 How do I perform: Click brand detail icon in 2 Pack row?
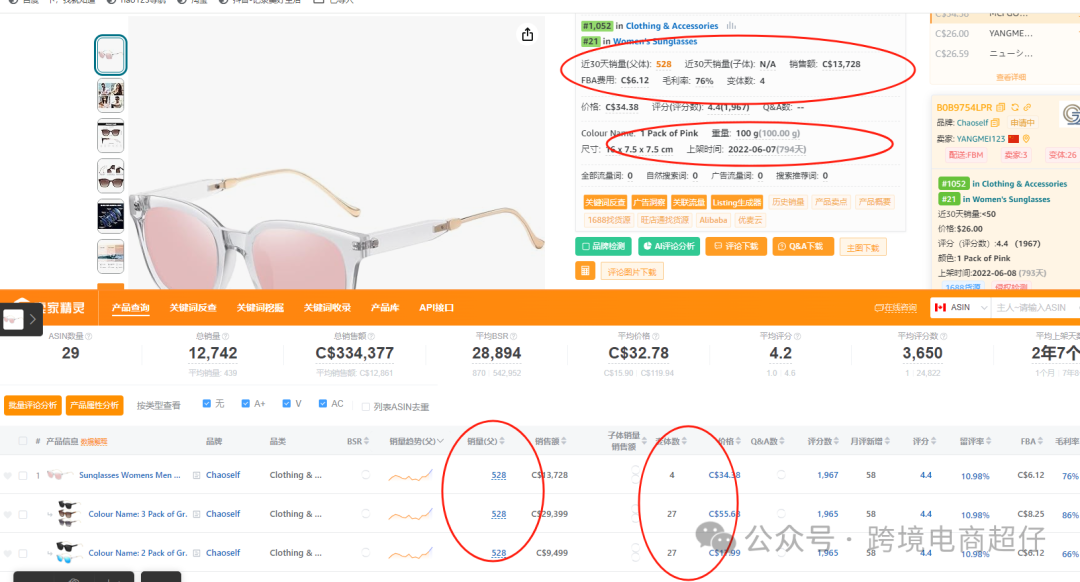click(x=197, y=553)
